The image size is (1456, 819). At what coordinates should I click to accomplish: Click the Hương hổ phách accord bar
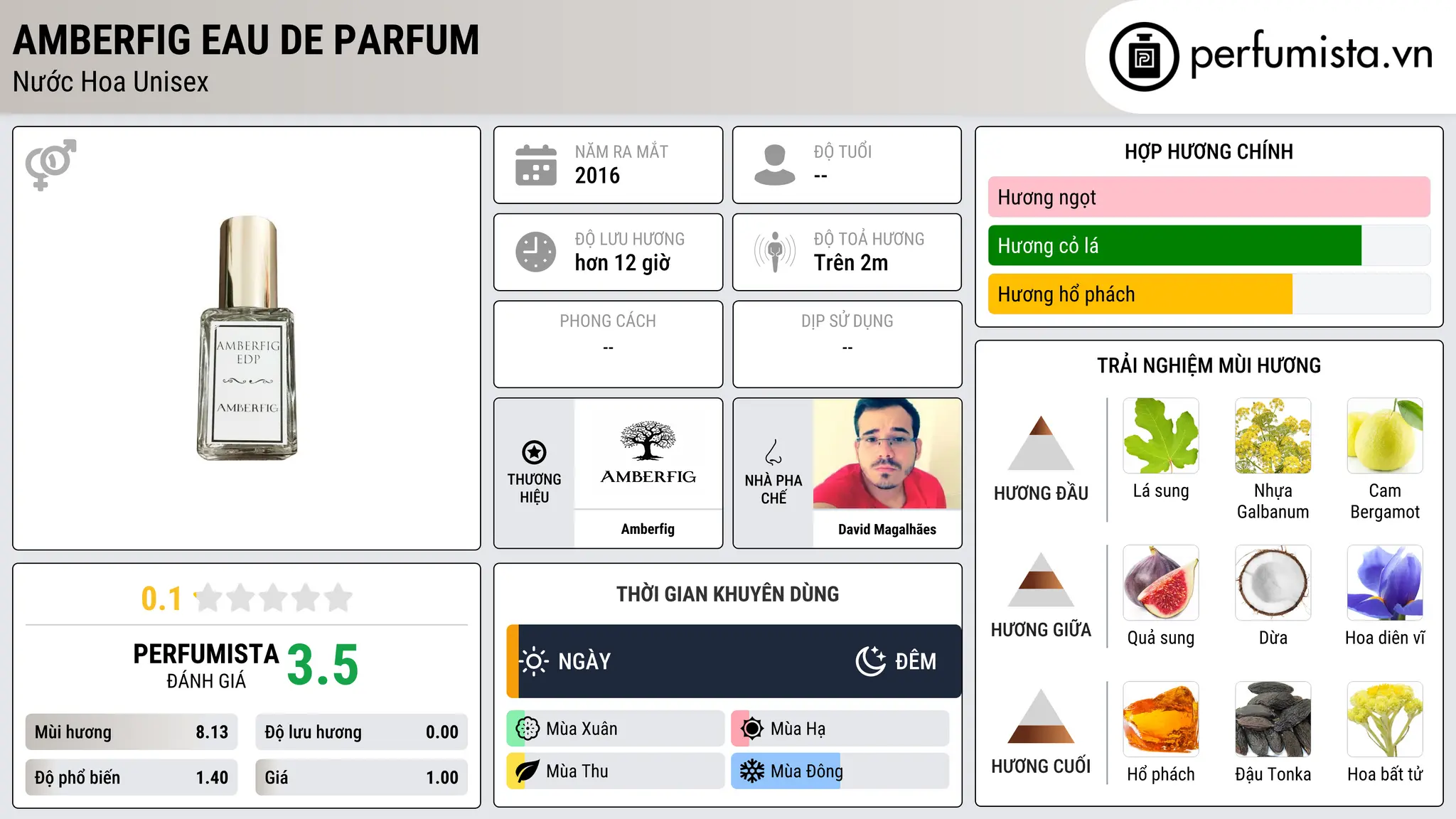tap(1209, 294)
